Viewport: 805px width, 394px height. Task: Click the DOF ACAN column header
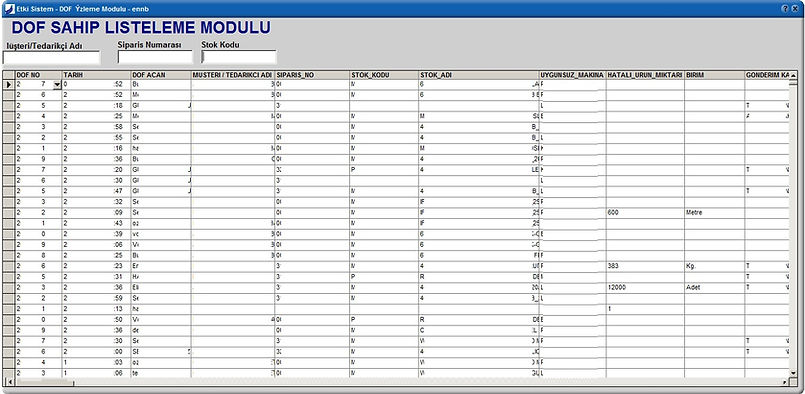tap(161, 75)
